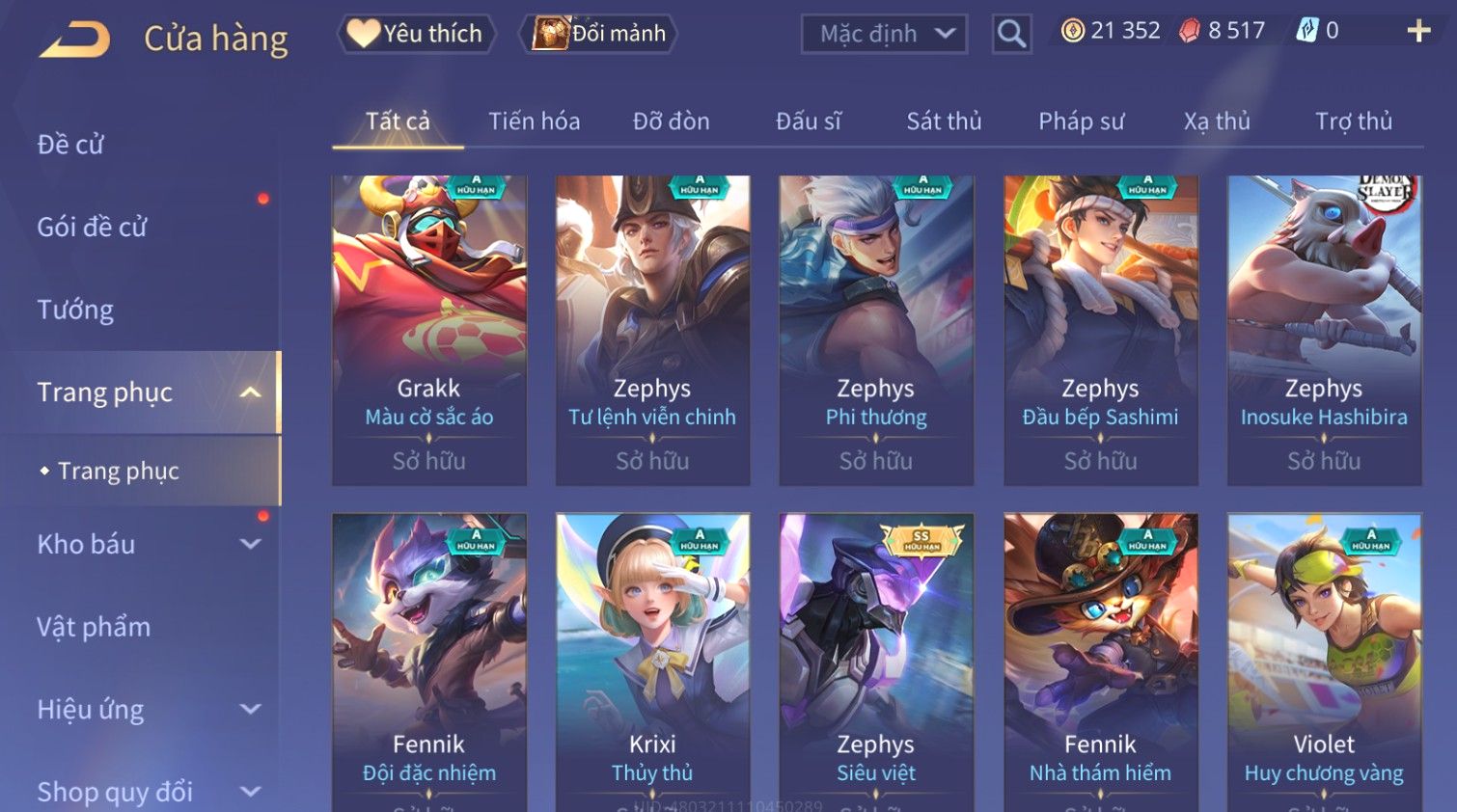The image size is (1457, 812).
Task: Select Grakk Màu cờ sắc áo skin
Action: tap(429, 330)
